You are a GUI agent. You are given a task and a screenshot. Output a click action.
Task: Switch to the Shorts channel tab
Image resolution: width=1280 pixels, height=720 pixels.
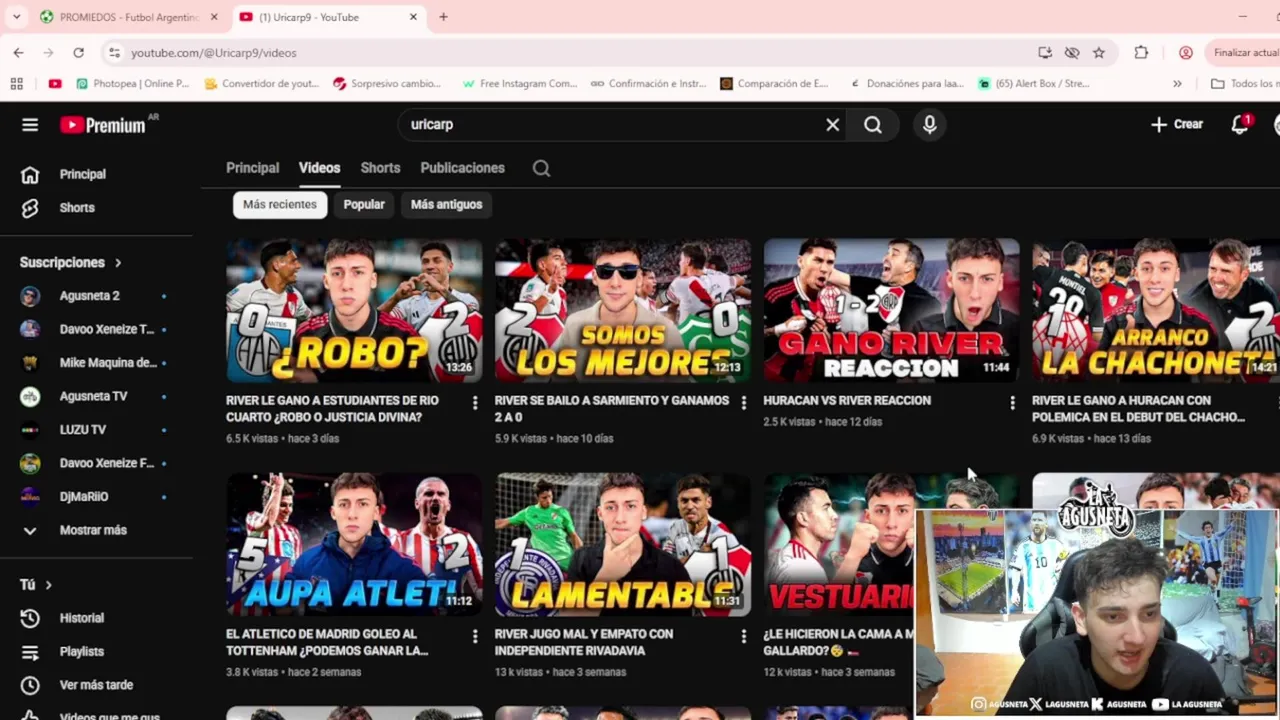click(x=380, y=168)
